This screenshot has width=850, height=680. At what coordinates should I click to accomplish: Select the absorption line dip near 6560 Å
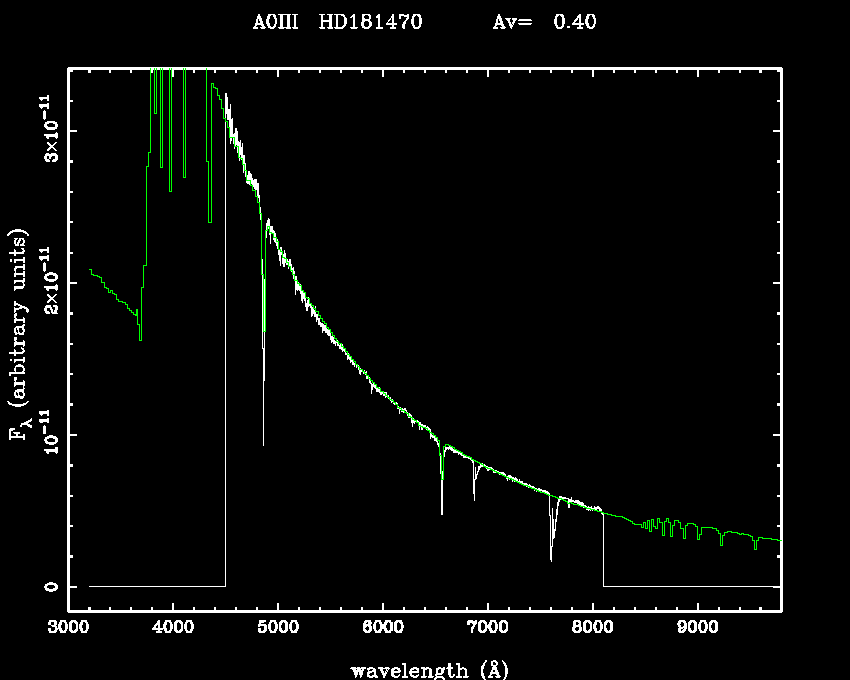[x=442, y=513]
